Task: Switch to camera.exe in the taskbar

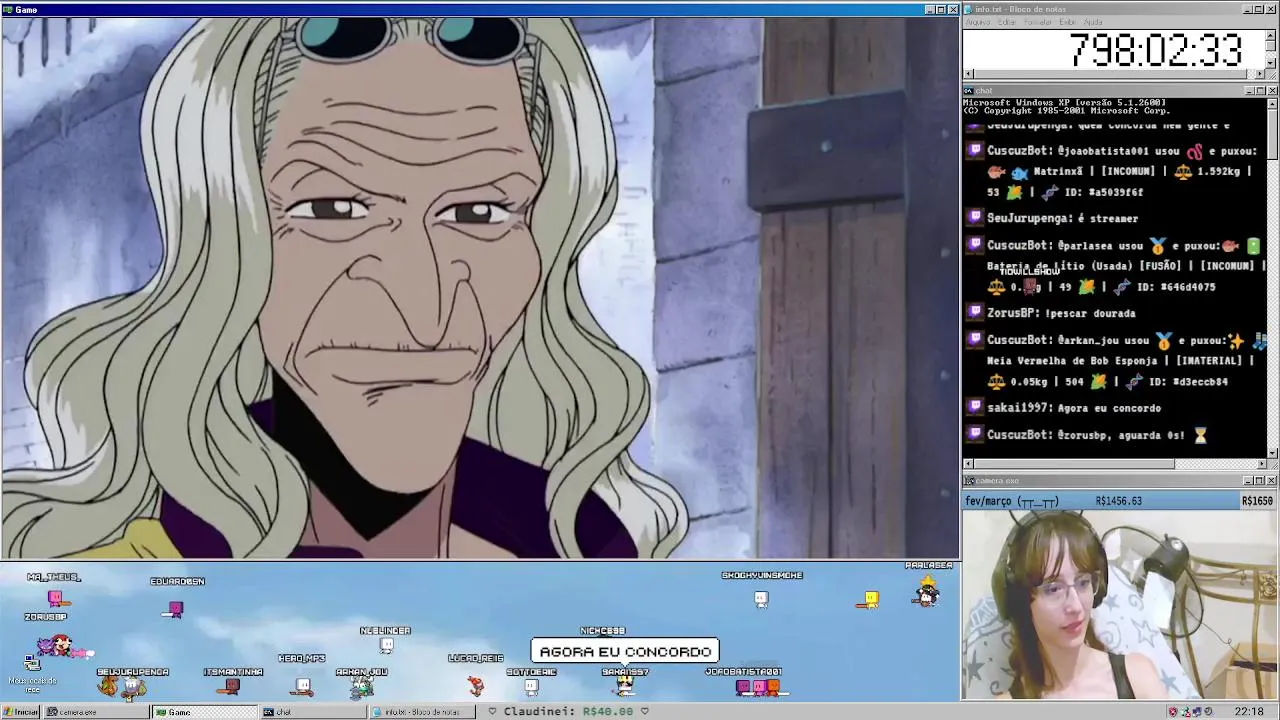Action: pos(96,712)
